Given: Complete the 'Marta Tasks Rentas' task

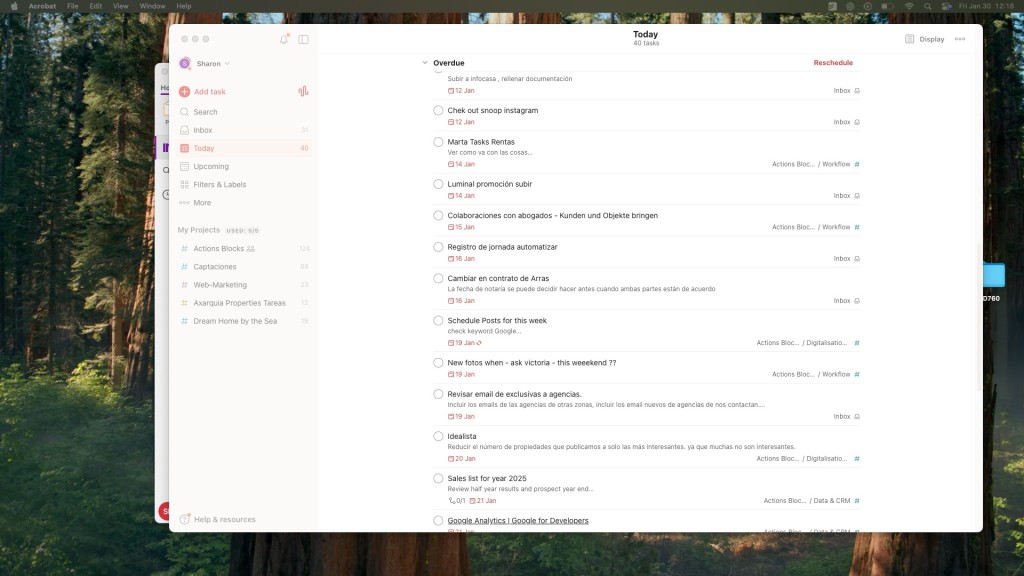Looking at the screenshot, I should (x=438, y=142).
